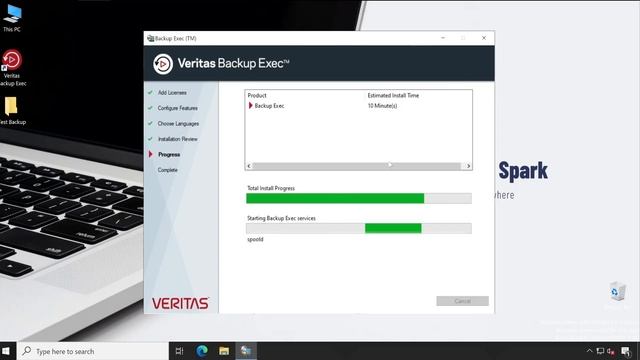
Task: Click the 10 Minute(s) value
Action: coord(382,106)
